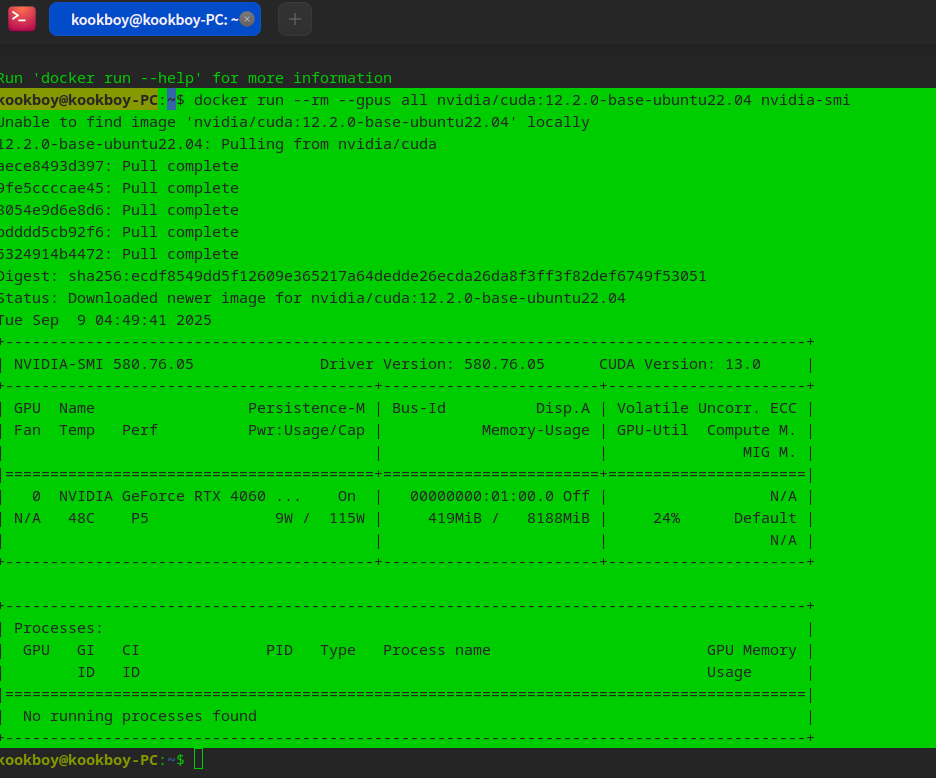Click the 'Processes:' section label

pos(58,629)
